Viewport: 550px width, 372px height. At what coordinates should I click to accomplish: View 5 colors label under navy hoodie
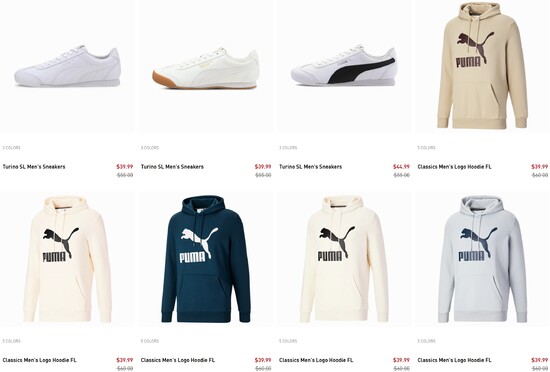pos(150,341)
